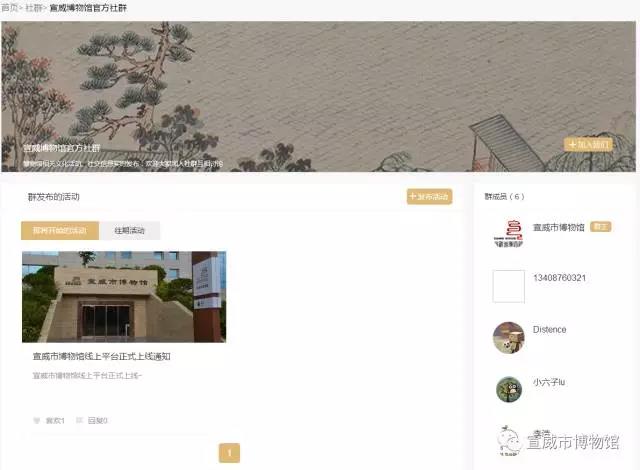Viewport: 640px width, 470px height.
Task: Click the 发布活动 publish activity button
Action: click(x=429, y=196)
